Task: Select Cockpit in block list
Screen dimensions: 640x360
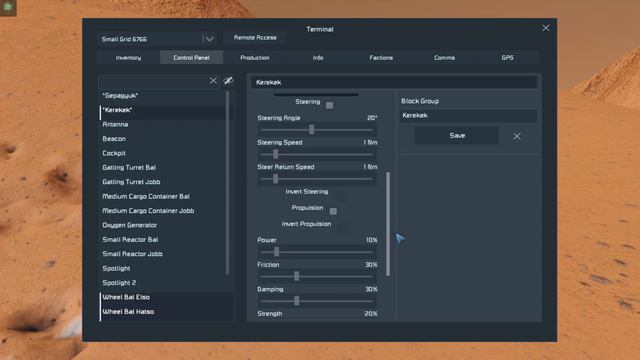Action: [x=162, y=153]
